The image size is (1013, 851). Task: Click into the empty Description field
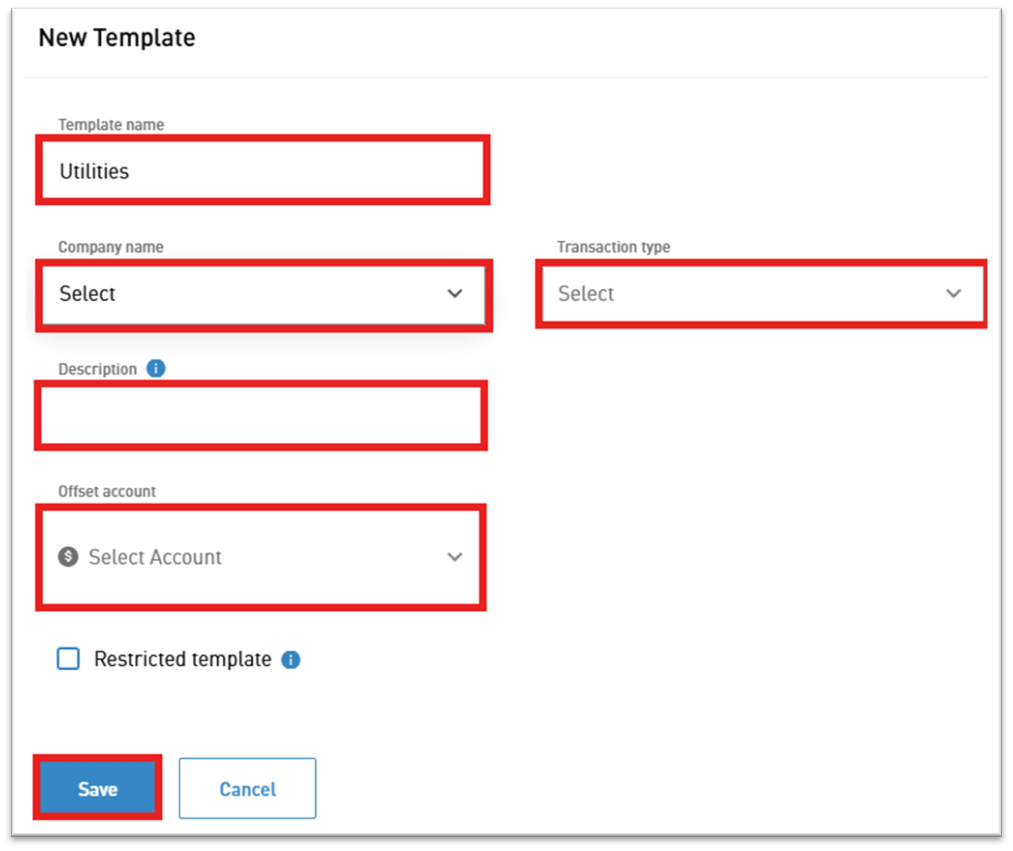[260, 415]
